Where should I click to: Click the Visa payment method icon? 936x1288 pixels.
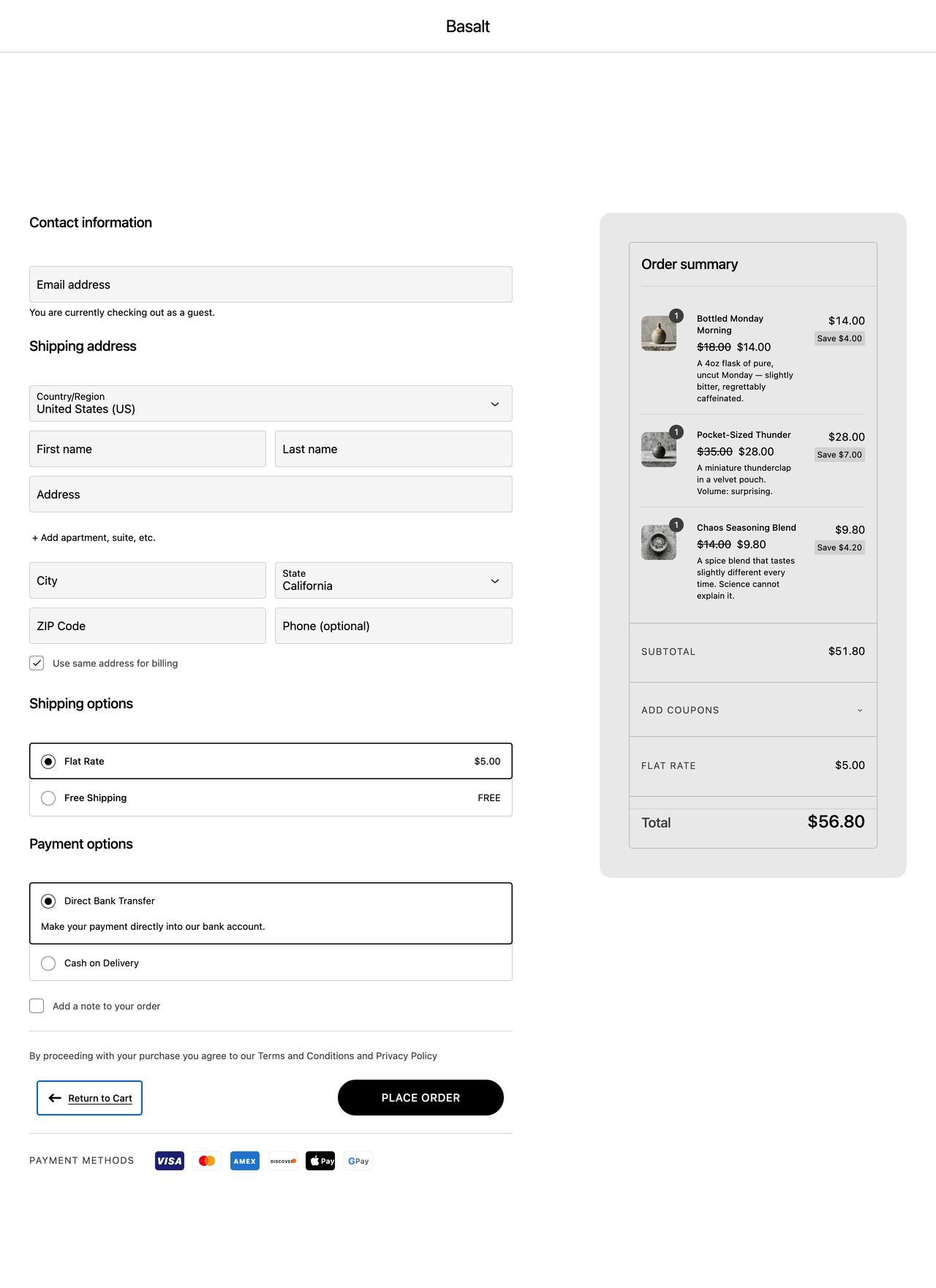tap(170, 1161)
